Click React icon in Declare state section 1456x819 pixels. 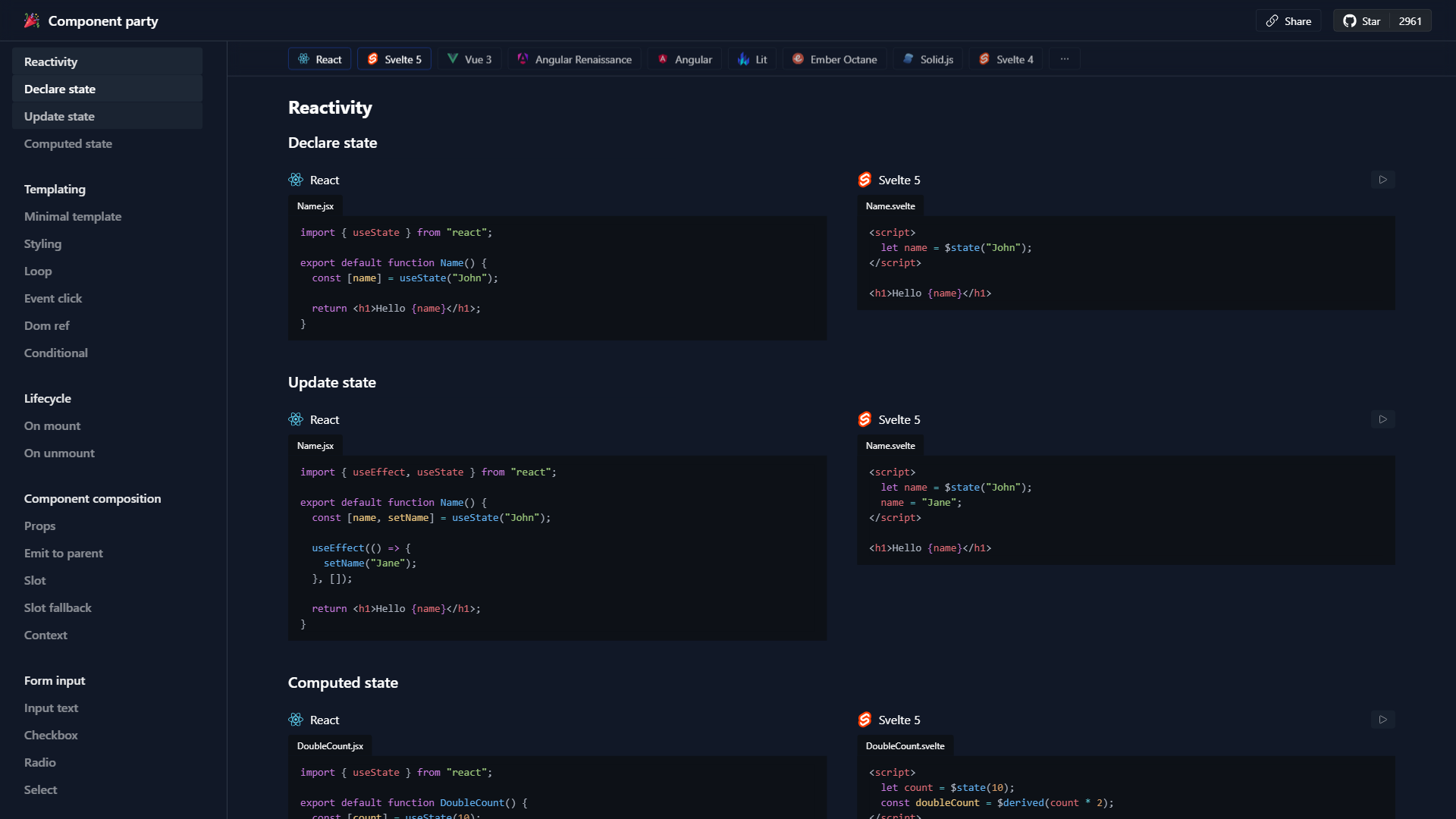[x=296, y=180]
